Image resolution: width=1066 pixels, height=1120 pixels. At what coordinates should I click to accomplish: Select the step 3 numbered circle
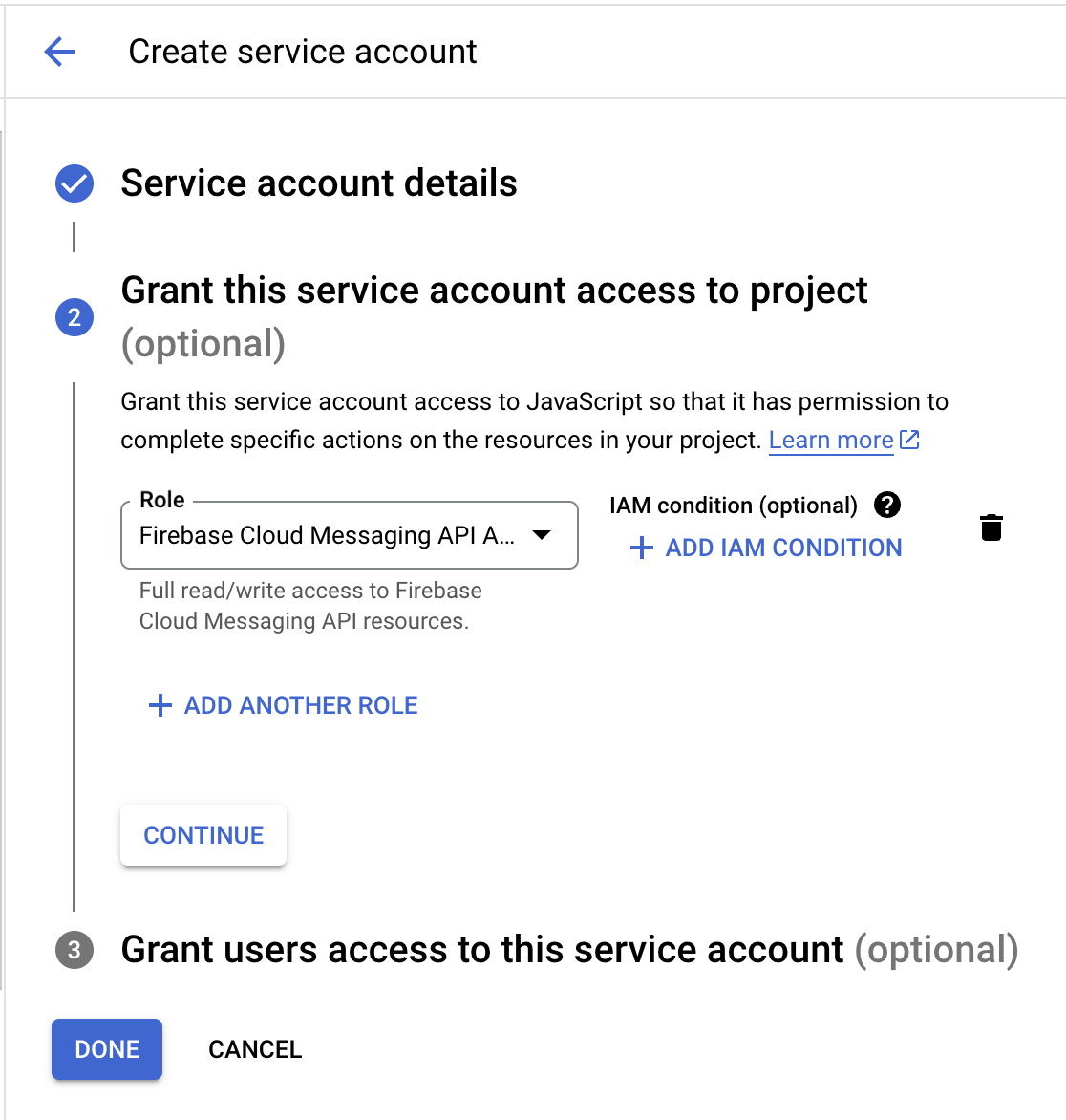[x=75, y=949]
